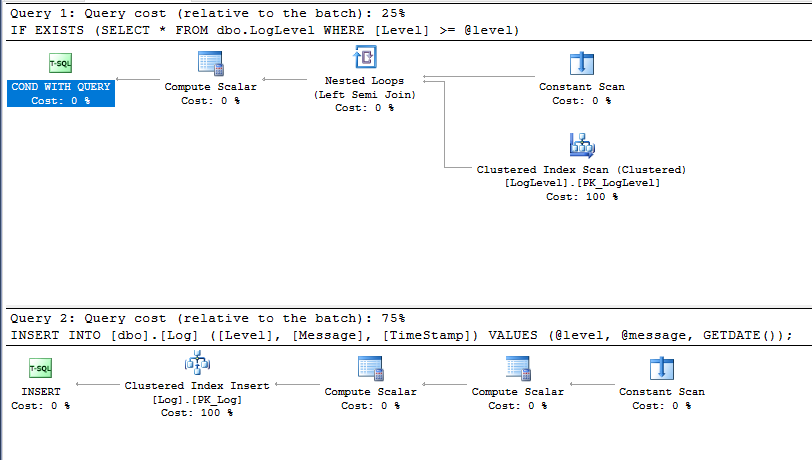Click the [LogLevel].[PK_LogLevel] object name

tap(581, 183)
